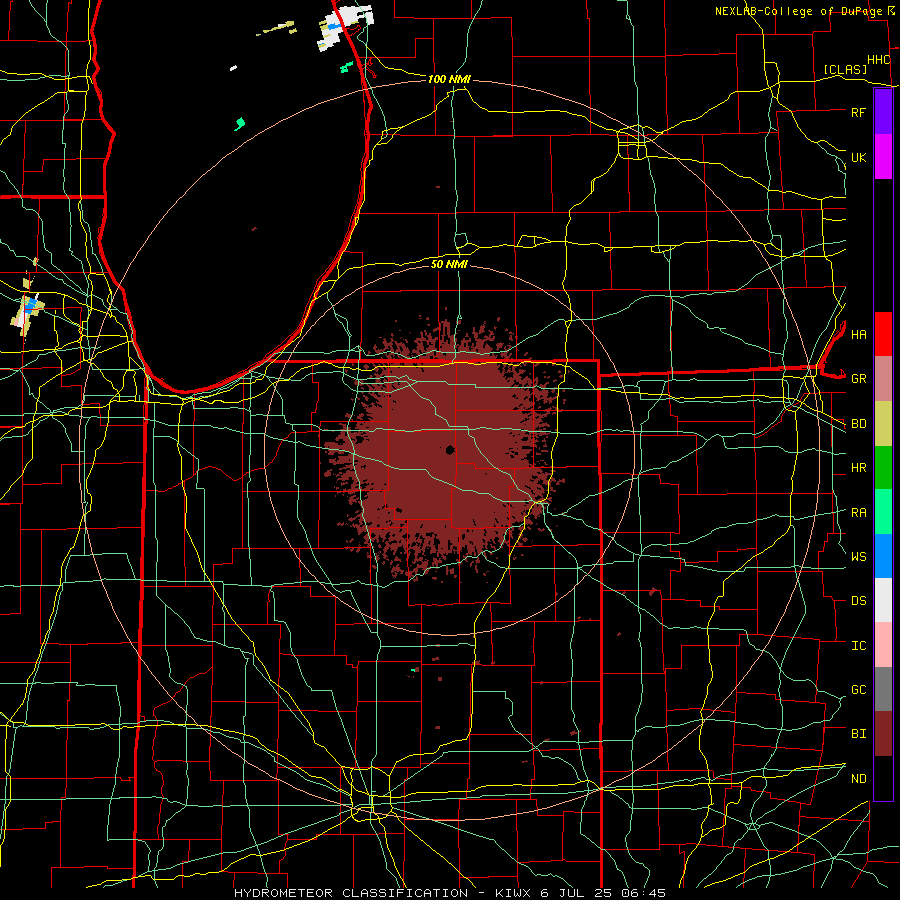Click the ND black legend swatch
900x900 pixels.
point(883,778)
